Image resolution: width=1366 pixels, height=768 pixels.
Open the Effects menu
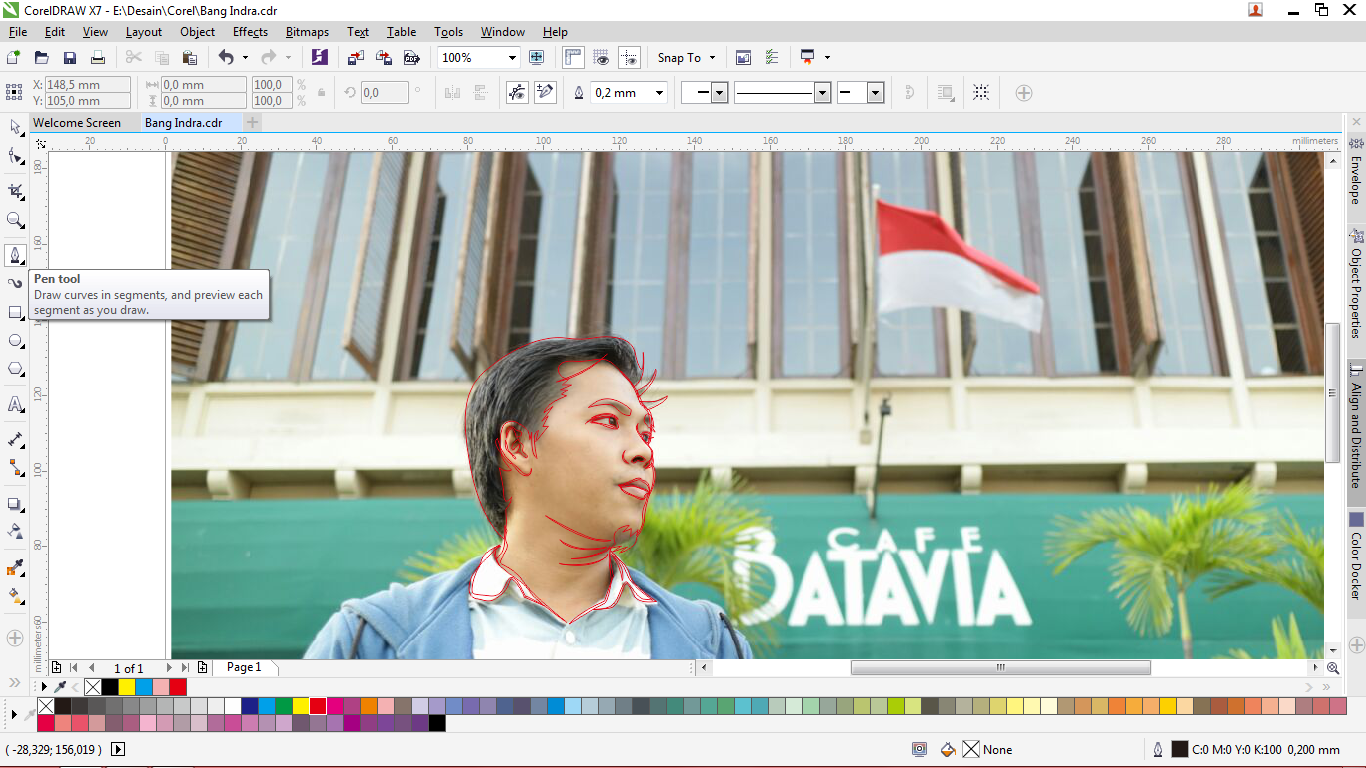point(250,32)
